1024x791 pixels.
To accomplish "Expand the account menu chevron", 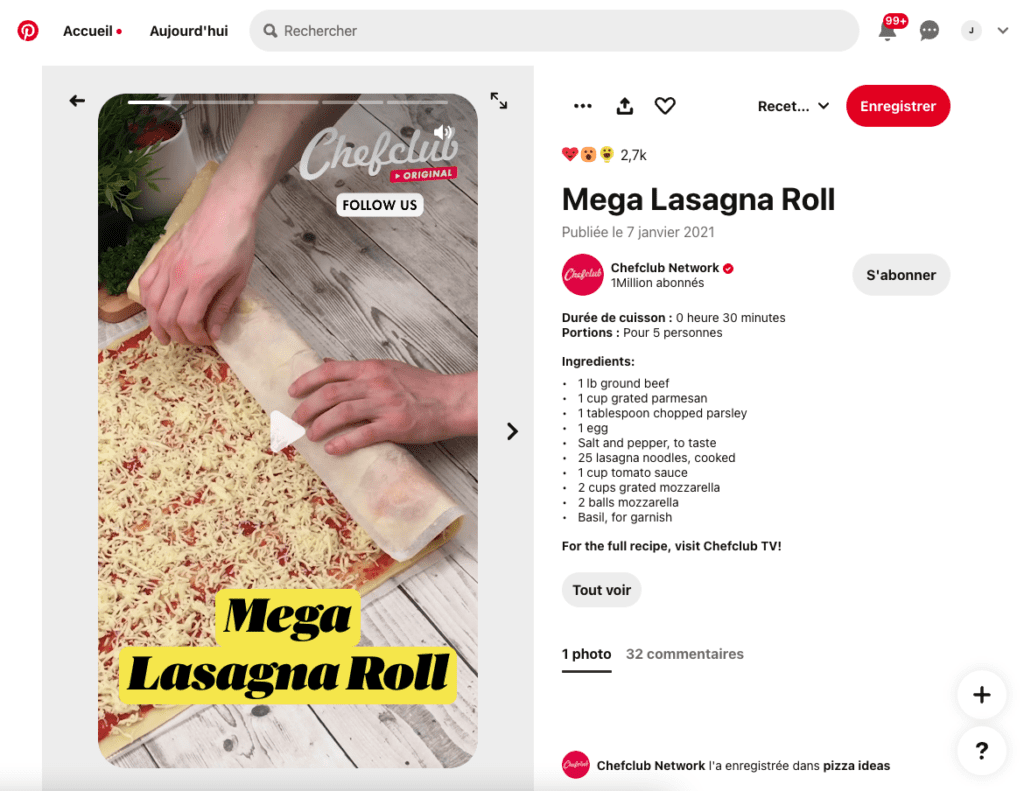I will click(1002, 31).
